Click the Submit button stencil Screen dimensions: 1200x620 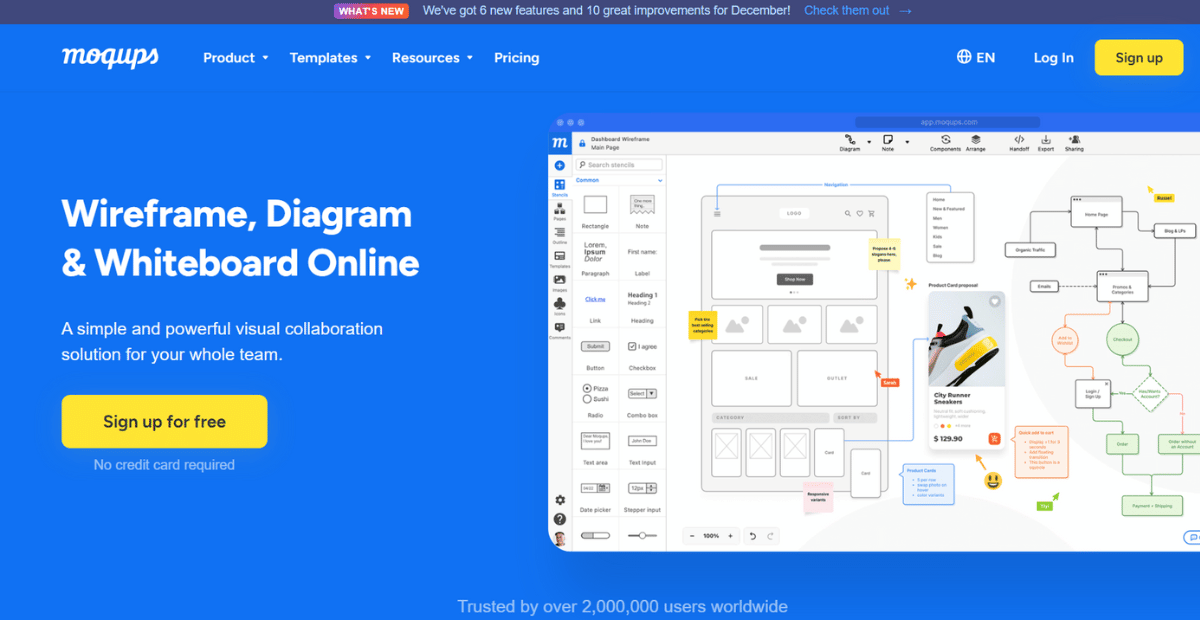pyautogui.click(x=595, y=346)
